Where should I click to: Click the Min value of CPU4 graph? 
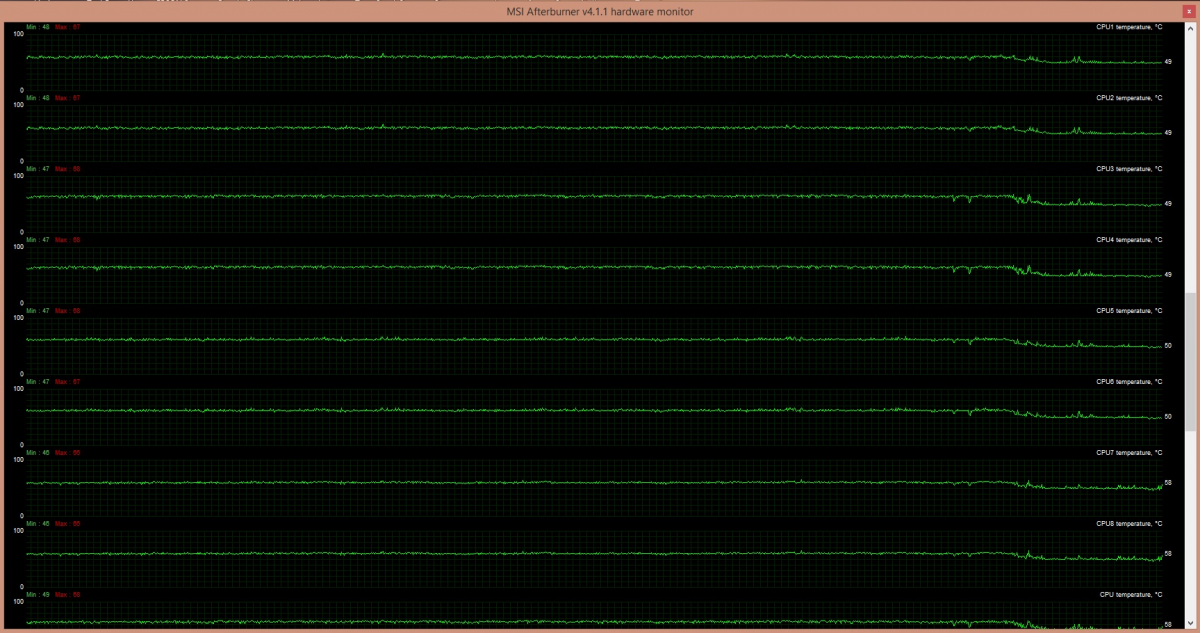pyautogui.click(x=38, y=240)
